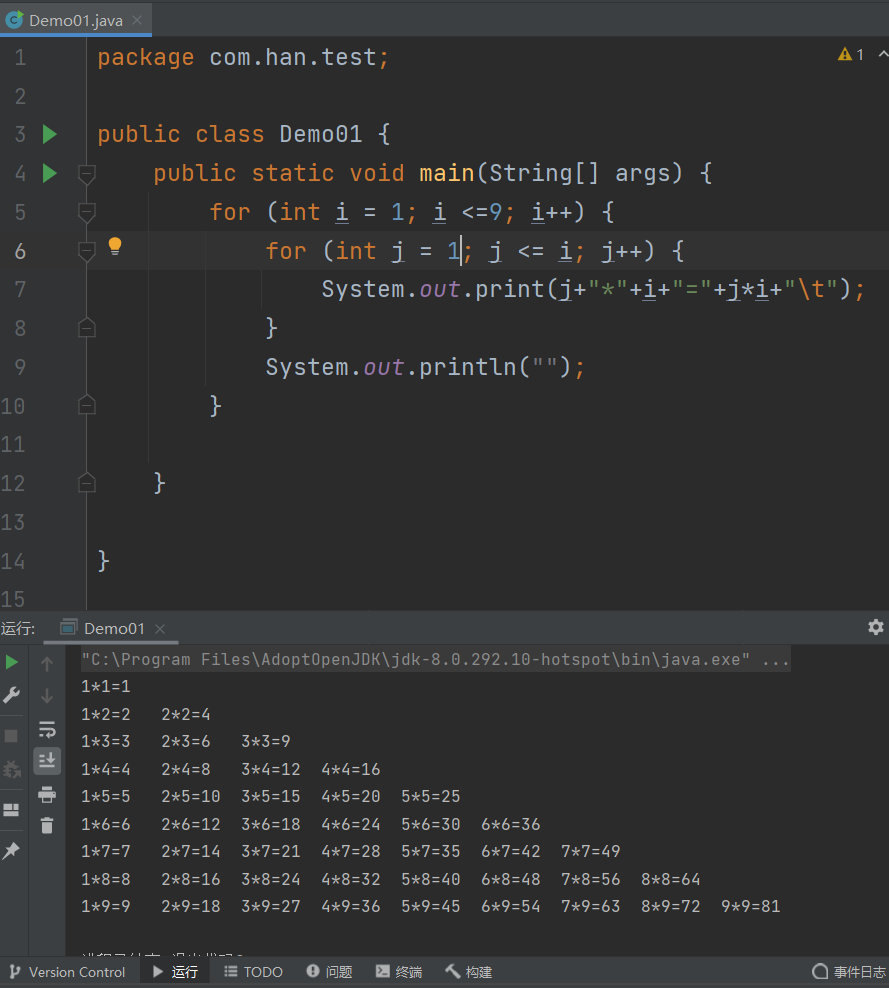This screenshot has height=988, width=889.
Task: Click 'package' keyword on line 1
Action: pyautogui.click(x=146, y=57)
